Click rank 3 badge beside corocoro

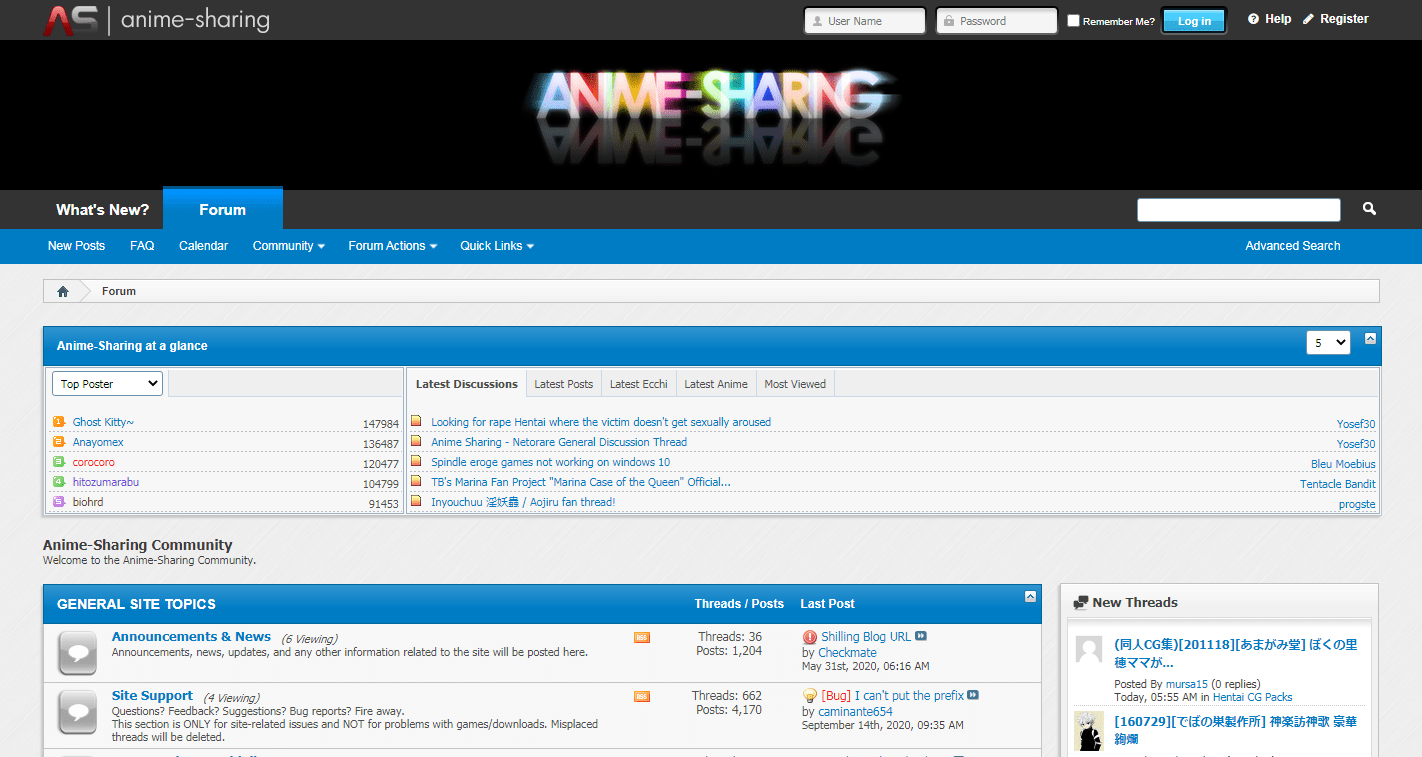pos(58,462)
